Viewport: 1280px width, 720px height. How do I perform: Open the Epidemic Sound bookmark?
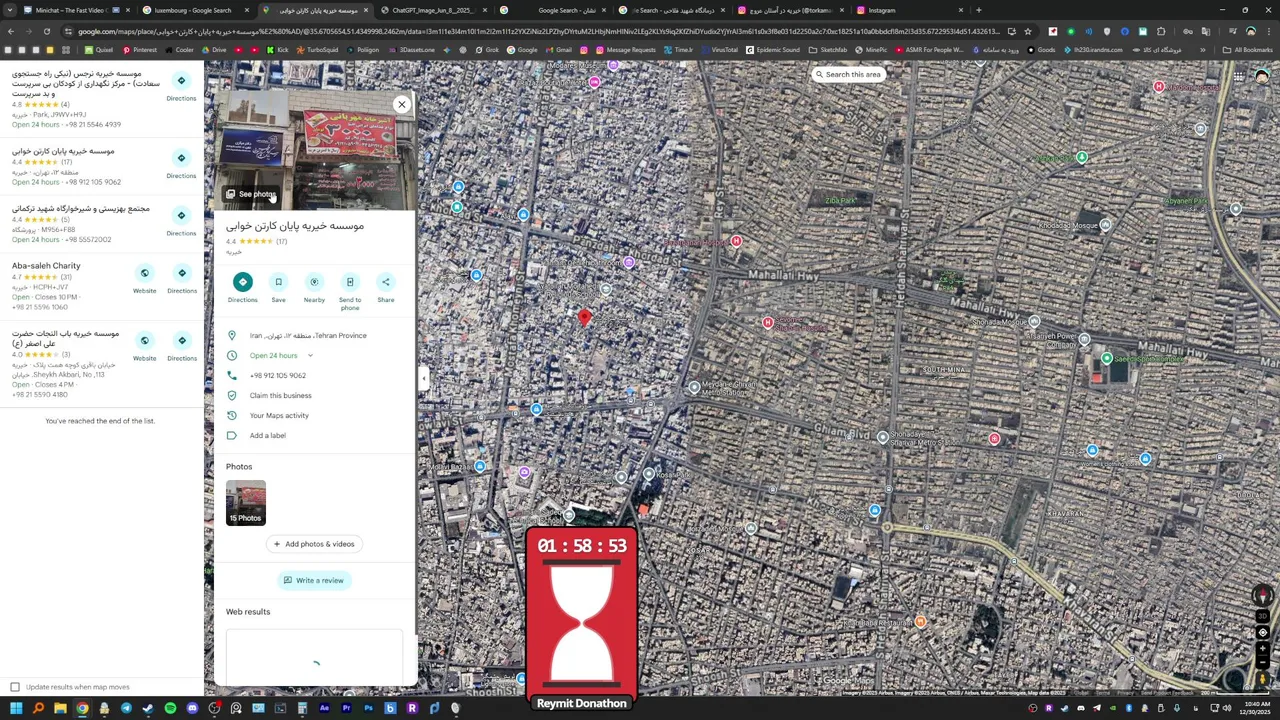tap(773, 50)
